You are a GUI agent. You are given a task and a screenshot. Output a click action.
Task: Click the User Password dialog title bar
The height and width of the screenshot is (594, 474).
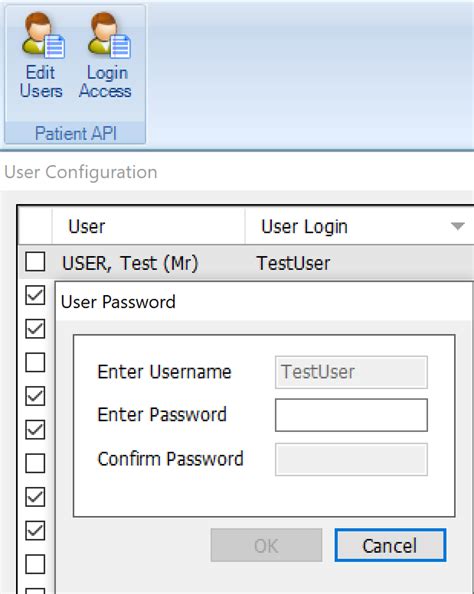click(264, 302)
